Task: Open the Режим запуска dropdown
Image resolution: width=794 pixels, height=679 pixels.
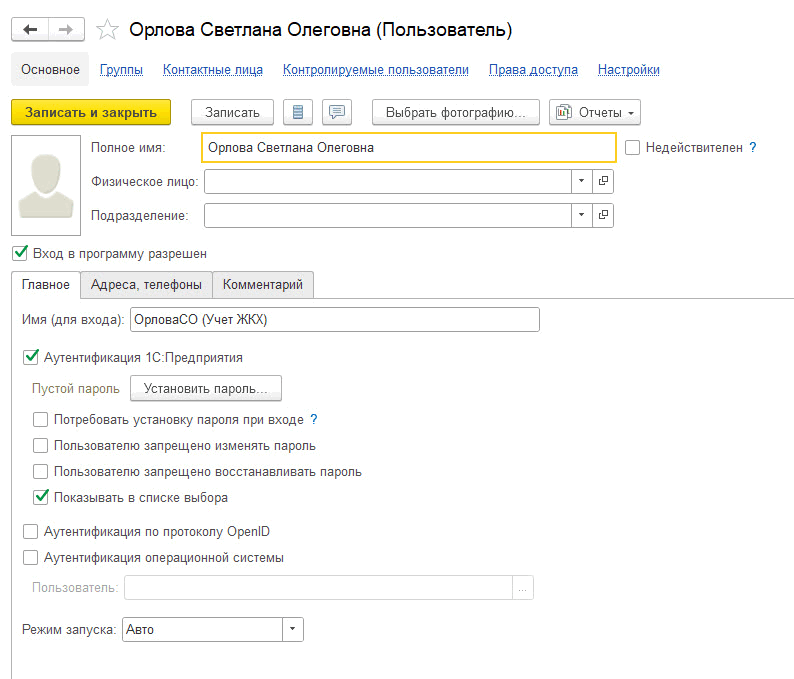Action: (x=292, y=629)
